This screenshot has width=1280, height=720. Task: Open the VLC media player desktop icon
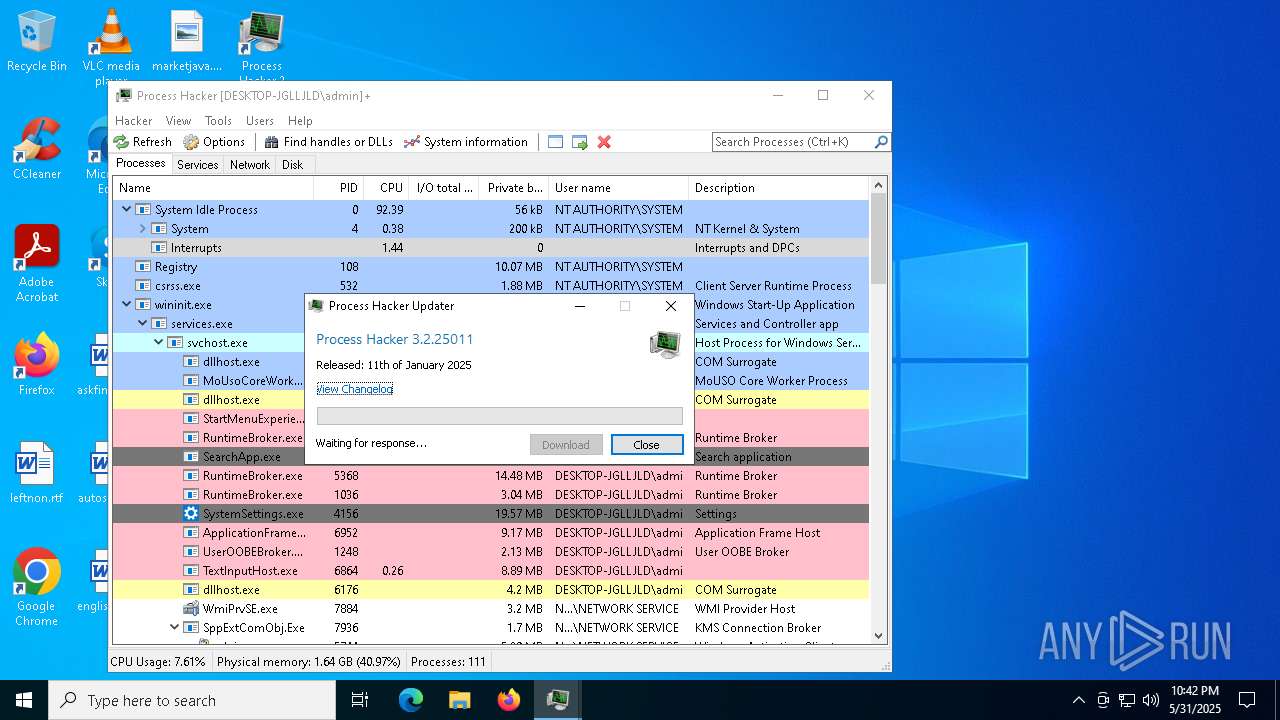[110, 46]
